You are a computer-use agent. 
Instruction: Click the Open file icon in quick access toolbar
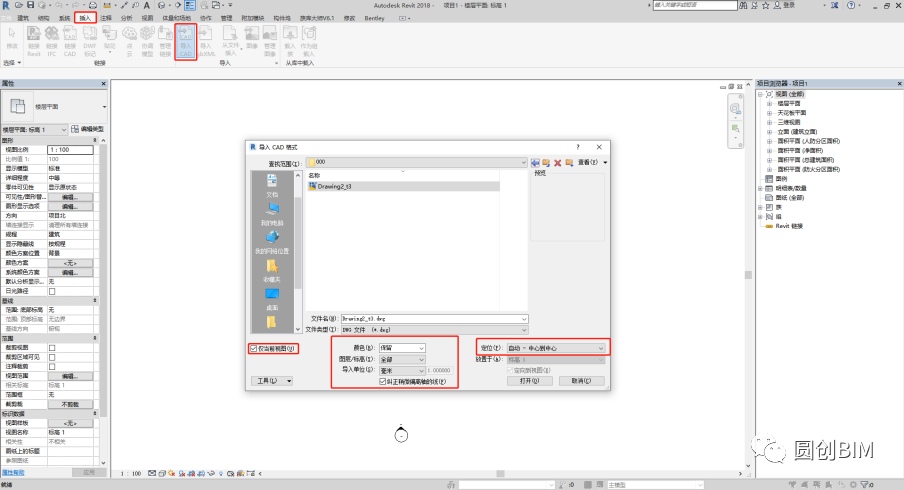click(x=19, y=5)
